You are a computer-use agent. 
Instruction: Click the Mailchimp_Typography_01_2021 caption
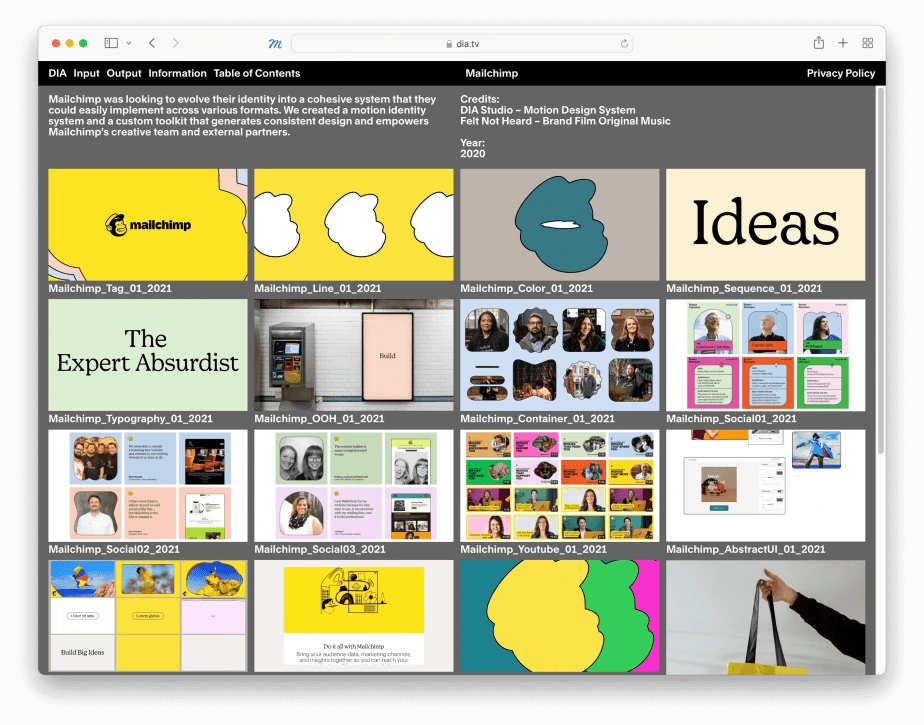click(130, 418)
